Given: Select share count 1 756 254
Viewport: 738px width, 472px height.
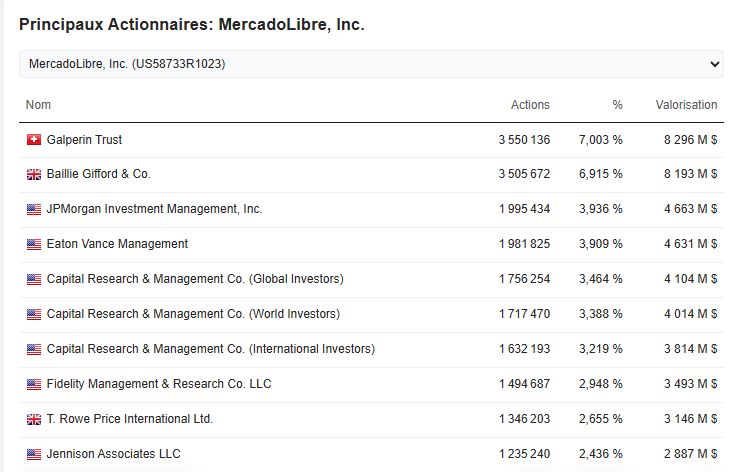Looking at the screenshot, I should (x=524, y=279).
